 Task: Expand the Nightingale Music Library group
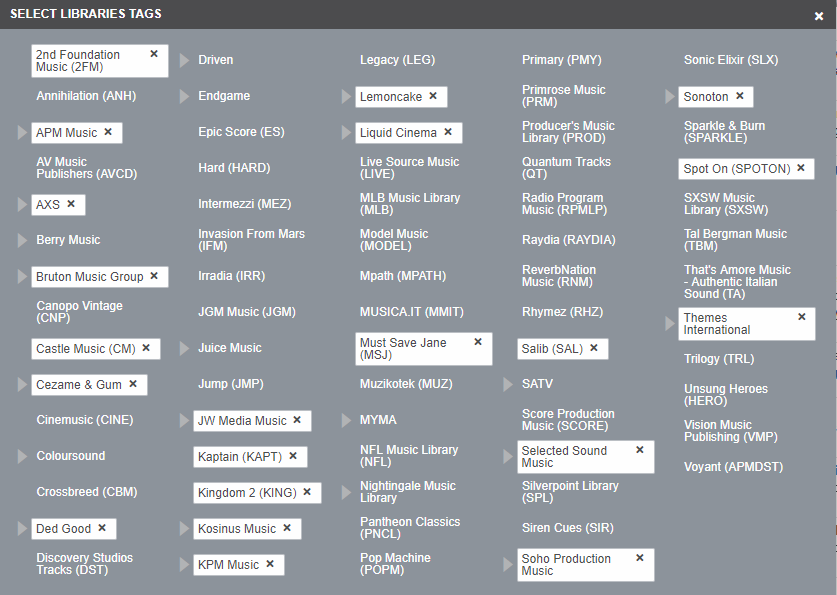coord(346,492)
